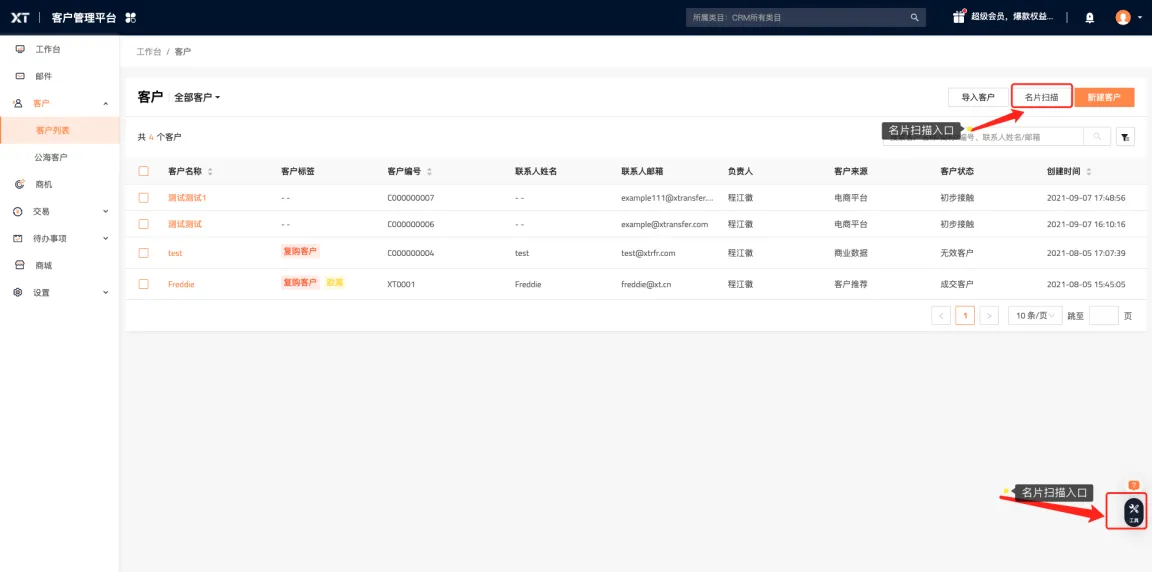This screenshot has height=572, width=1152.
Task: Click page number 1 in pagination
Action: tap(965, 316)
